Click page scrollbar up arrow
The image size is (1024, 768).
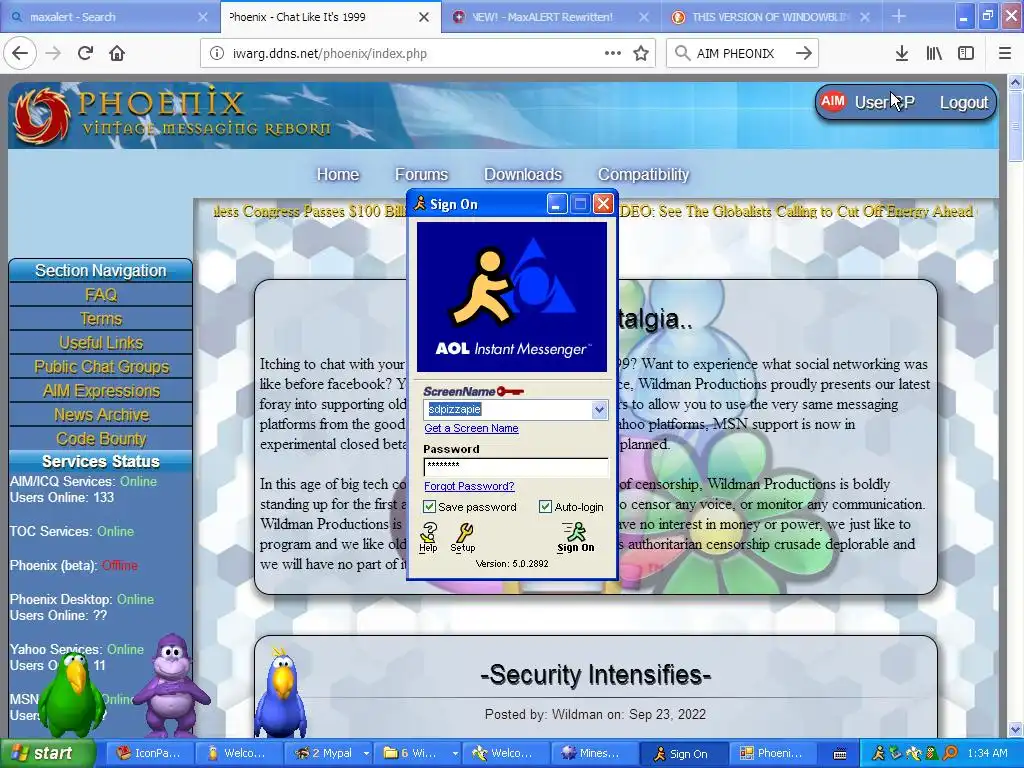(1016, 82)
